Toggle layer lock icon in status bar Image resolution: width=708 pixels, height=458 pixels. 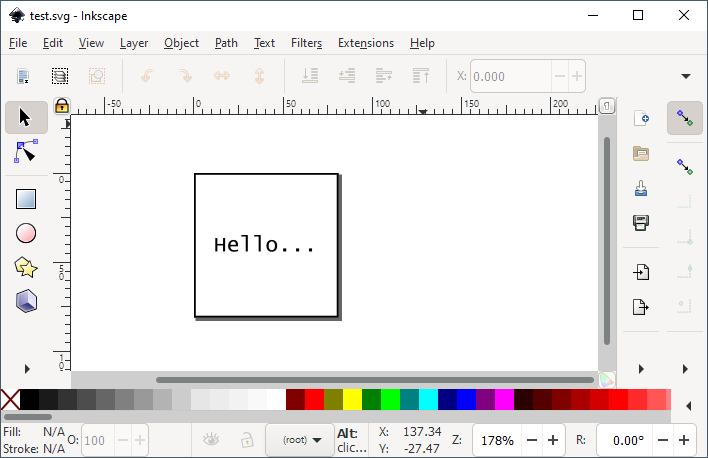(247, 439)
